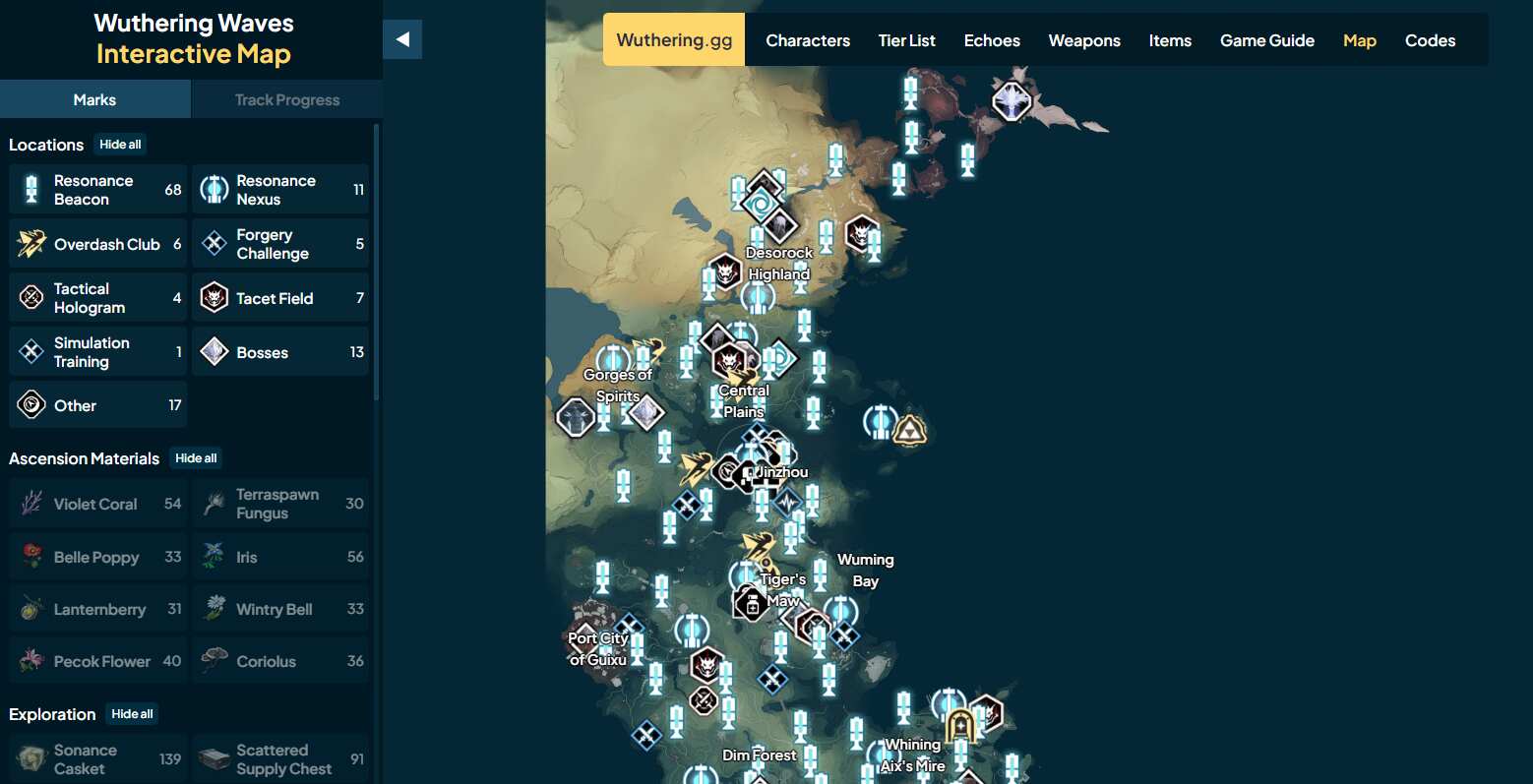Open the golden archway marker above Whining Aix's Mire
Viewport: 1533px width, 784px height.
point(960,726)
